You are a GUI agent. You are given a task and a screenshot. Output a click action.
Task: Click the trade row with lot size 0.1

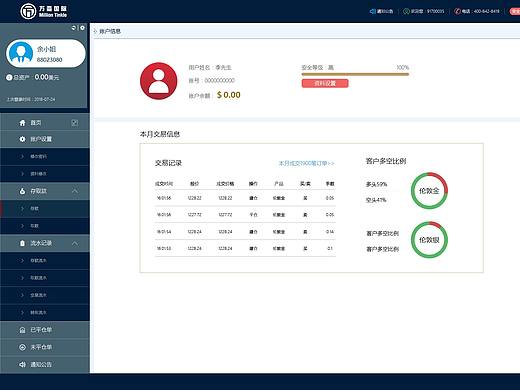tap(245, 248)
